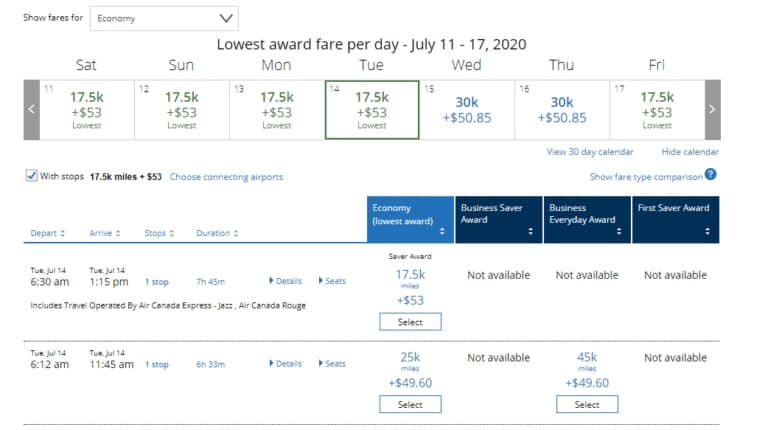This screenshot has width=768, height=430.
Task: Expand Details for 6:30 am flight
Action: point(286,281)
